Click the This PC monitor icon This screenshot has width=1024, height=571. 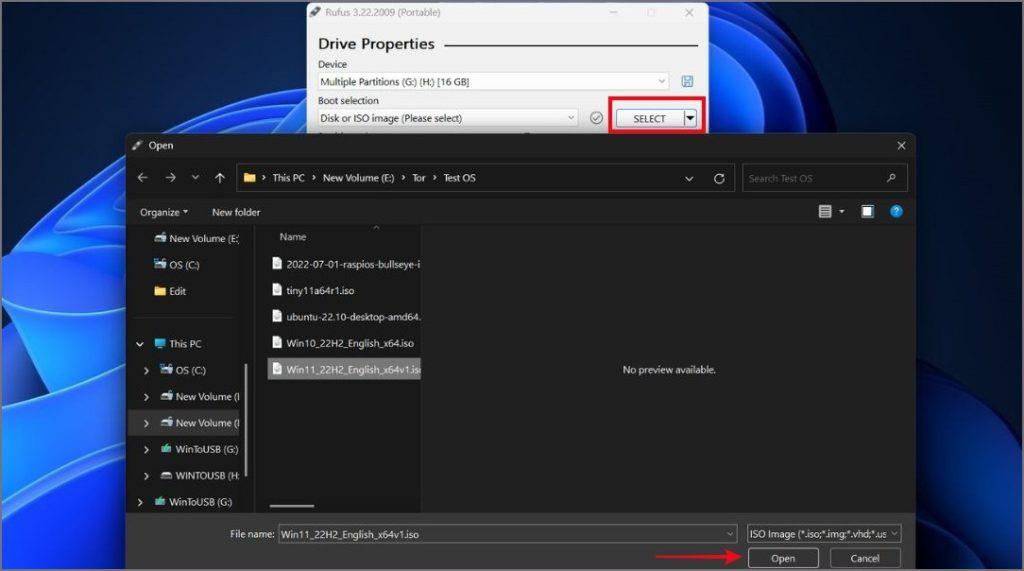pyautogui.click(x=160, y=344)
